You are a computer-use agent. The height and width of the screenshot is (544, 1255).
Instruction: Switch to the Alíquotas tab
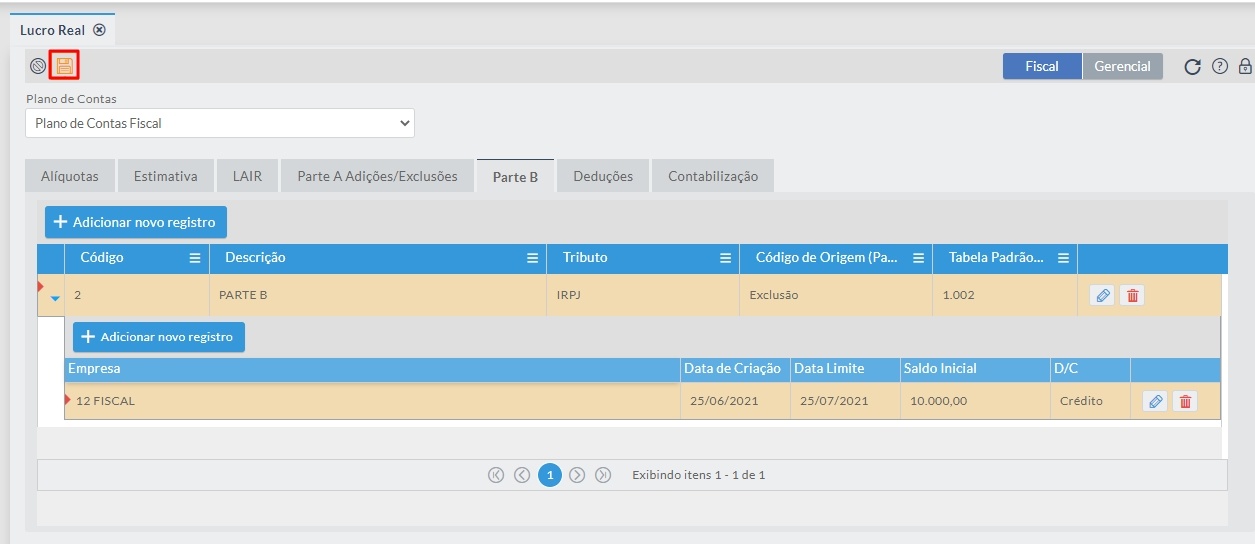click(x=70, y=176)
